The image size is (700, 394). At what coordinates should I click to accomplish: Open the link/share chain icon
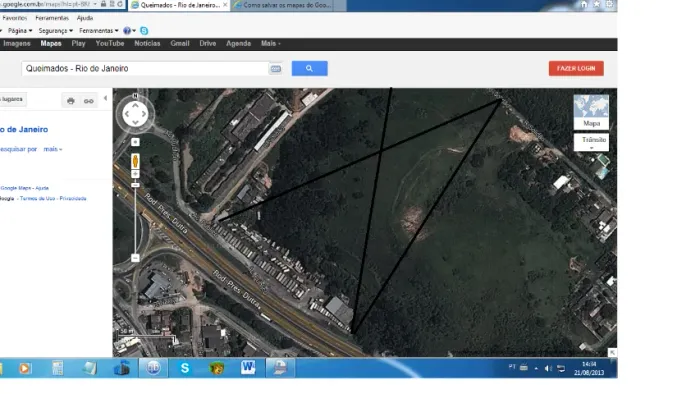89,101
